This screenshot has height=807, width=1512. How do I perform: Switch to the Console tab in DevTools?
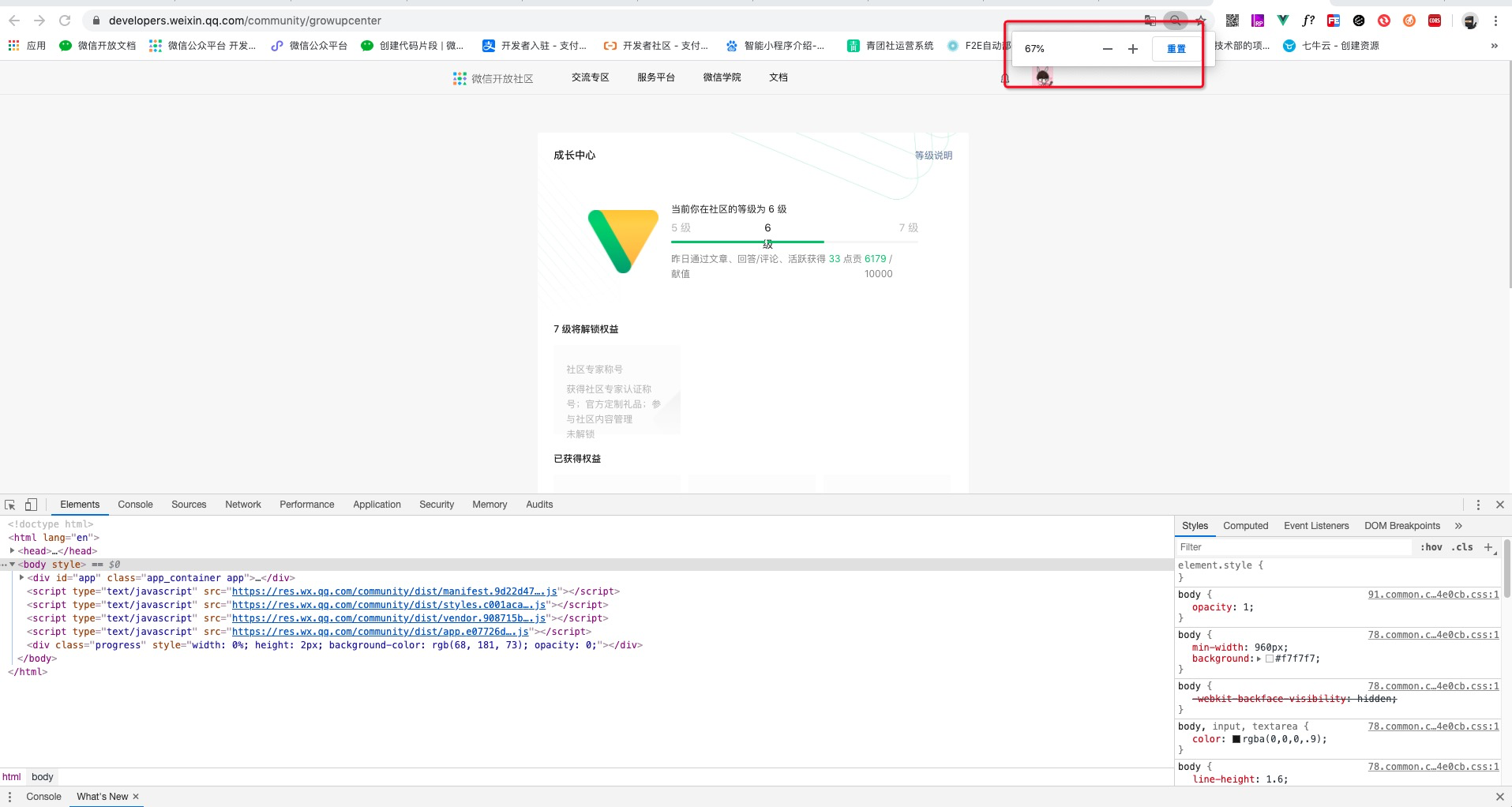(x=136, y=505)
